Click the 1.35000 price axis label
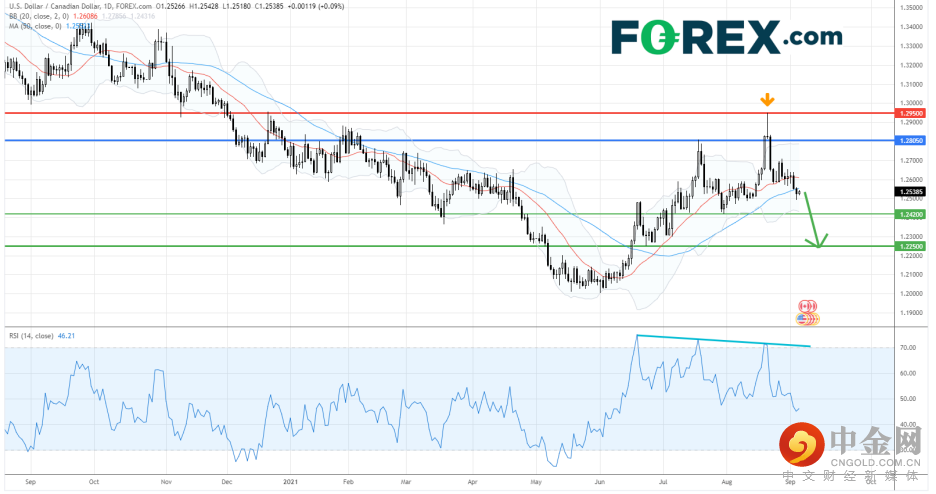This screenshot has width=936, height=494. point(910,8)
